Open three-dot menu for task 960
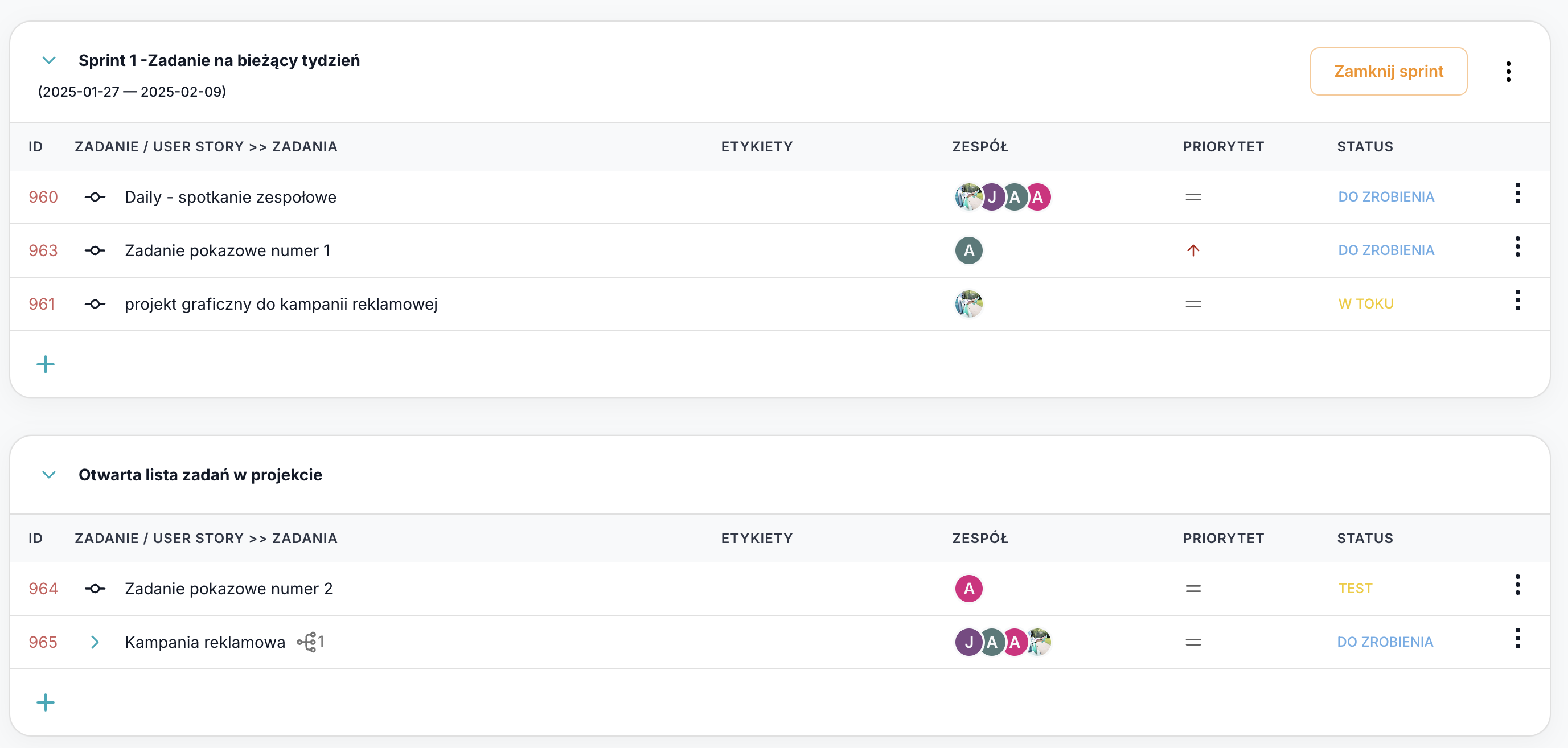1568x748 pixels. click(1517, 193)
